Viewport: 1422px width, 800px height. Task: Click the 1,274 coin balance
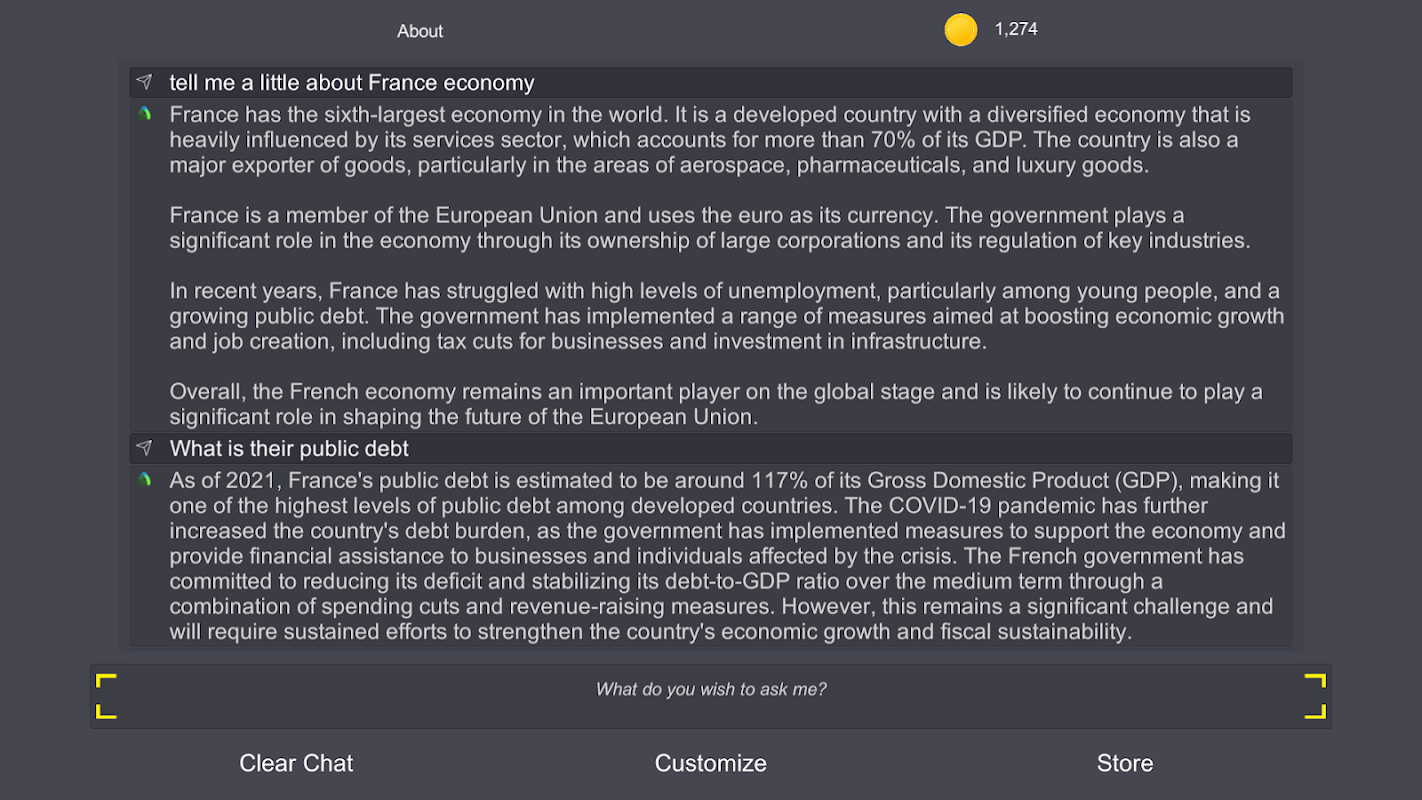(x=1016, y=30)
